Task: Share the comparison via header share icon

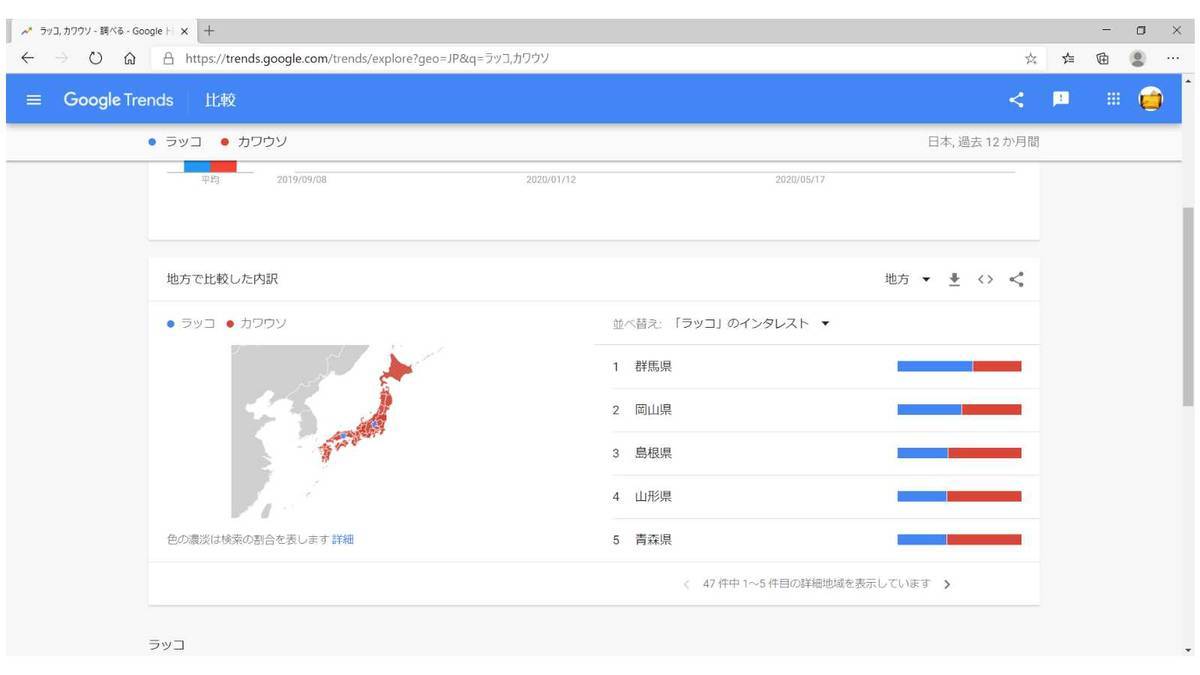Action: pos(1016,100)
